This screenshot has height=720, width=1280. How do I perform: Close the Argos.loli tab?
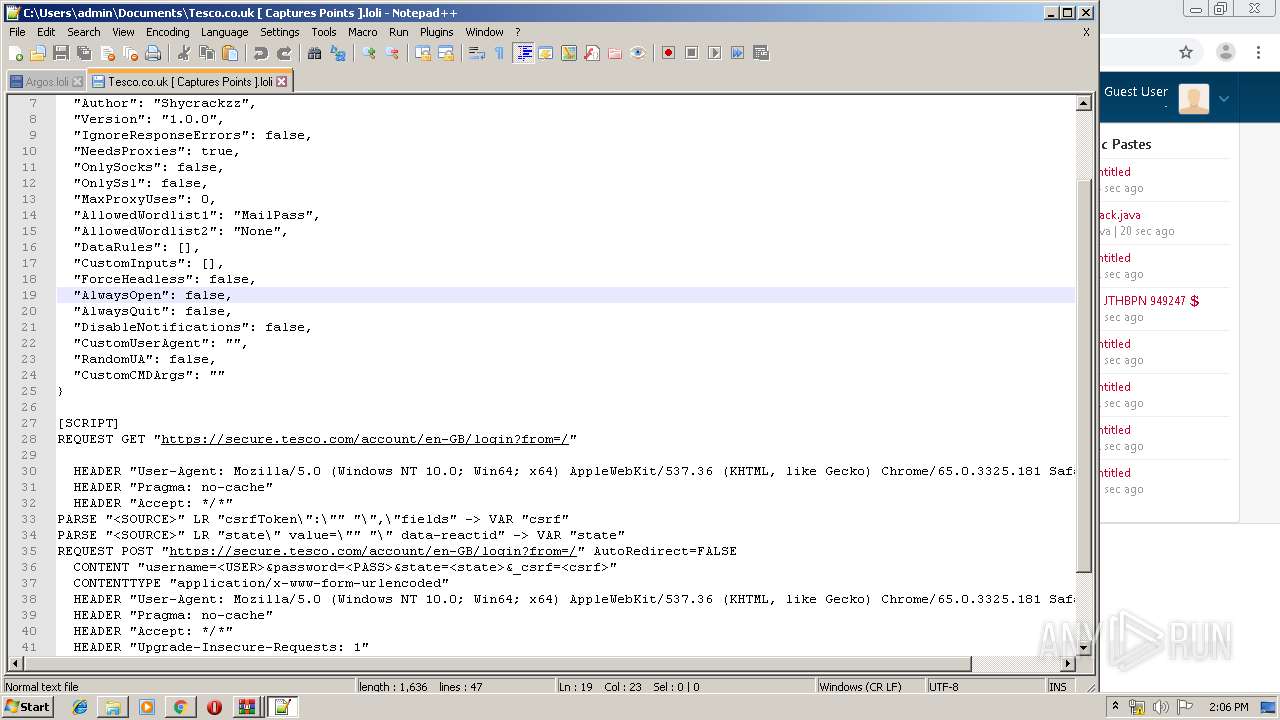76,82
